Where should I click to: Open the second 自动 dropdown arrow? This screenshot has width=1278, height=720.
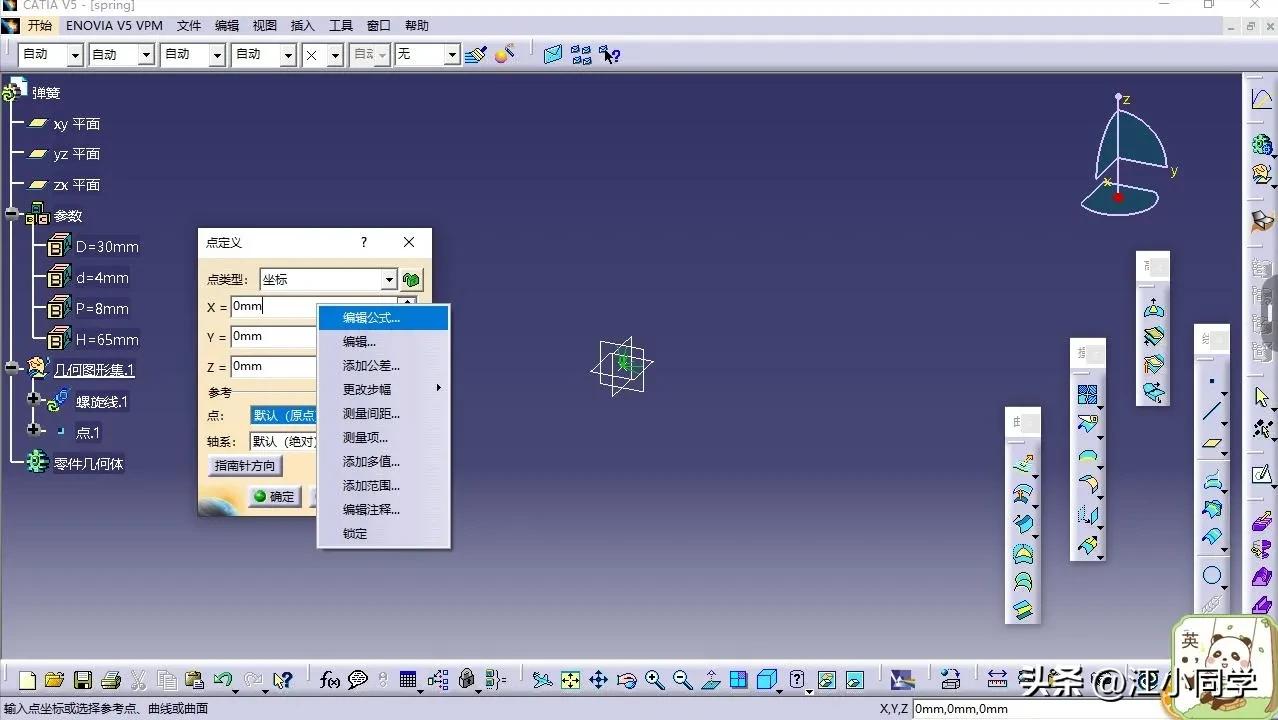pos(146,55)
